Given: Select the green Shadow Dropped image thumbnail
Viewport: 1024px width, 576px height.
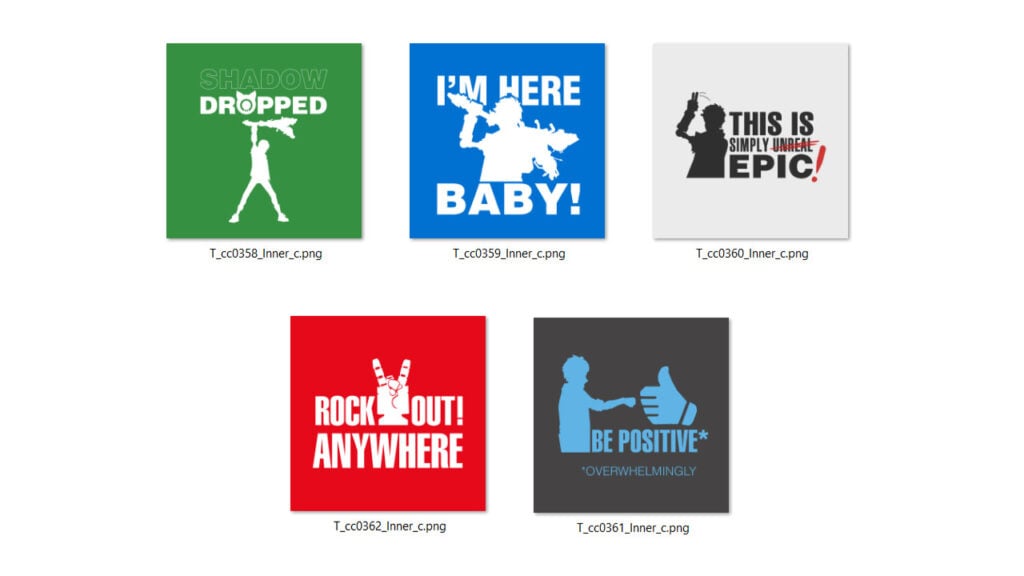Looking at the screenshot, I should (x=264, y=140).
